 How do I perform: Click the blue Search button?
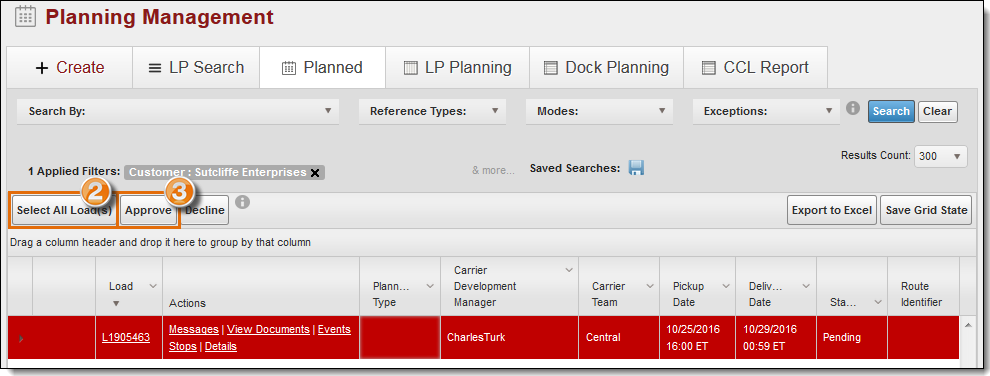pos(891,111)
